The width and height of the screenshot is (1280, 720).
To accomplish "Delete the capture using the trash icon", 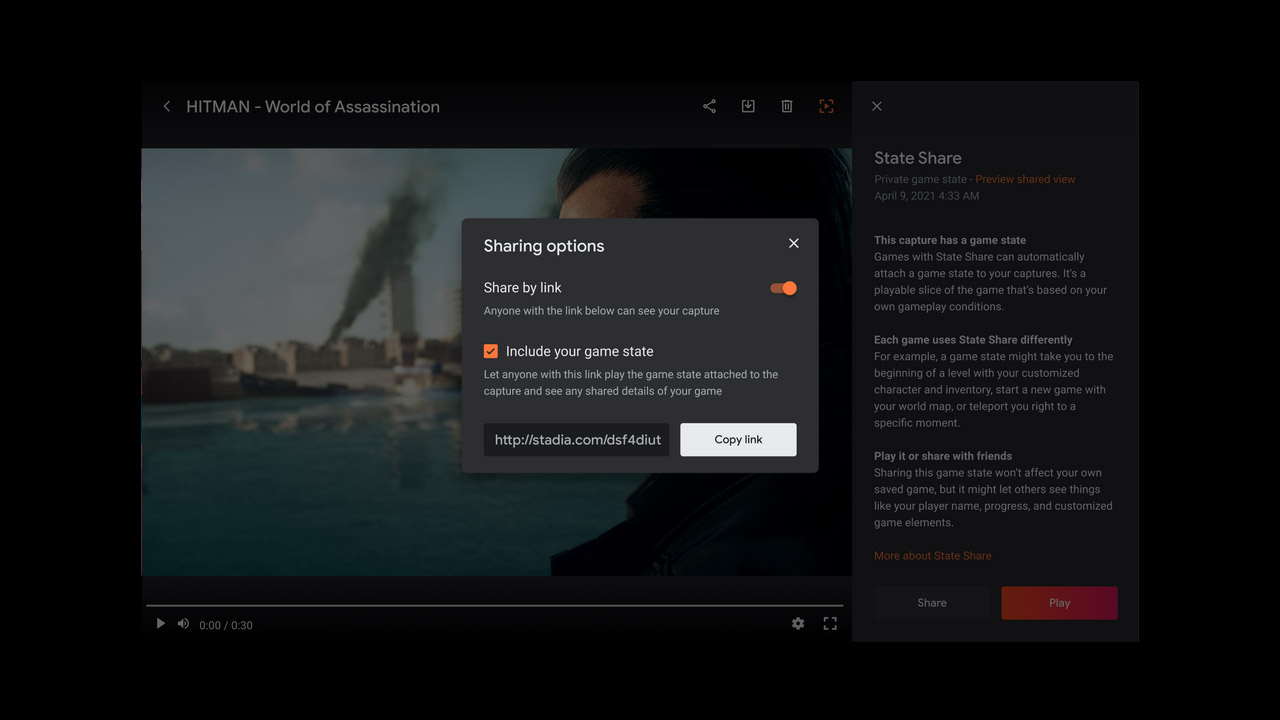I will point(787,106).
